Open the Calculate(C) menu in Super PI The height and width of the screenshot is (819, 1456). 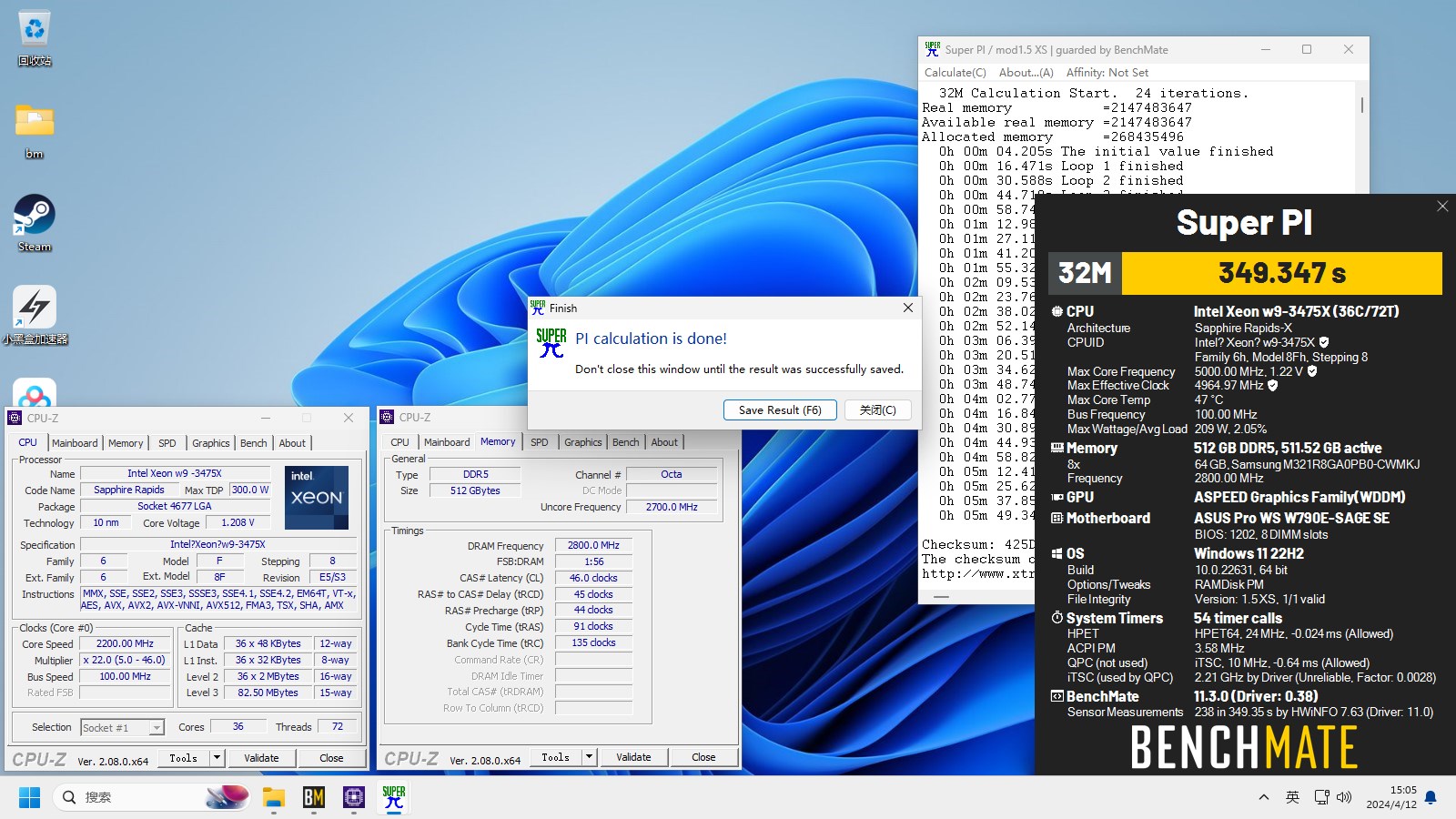click(x=955, y=73)
